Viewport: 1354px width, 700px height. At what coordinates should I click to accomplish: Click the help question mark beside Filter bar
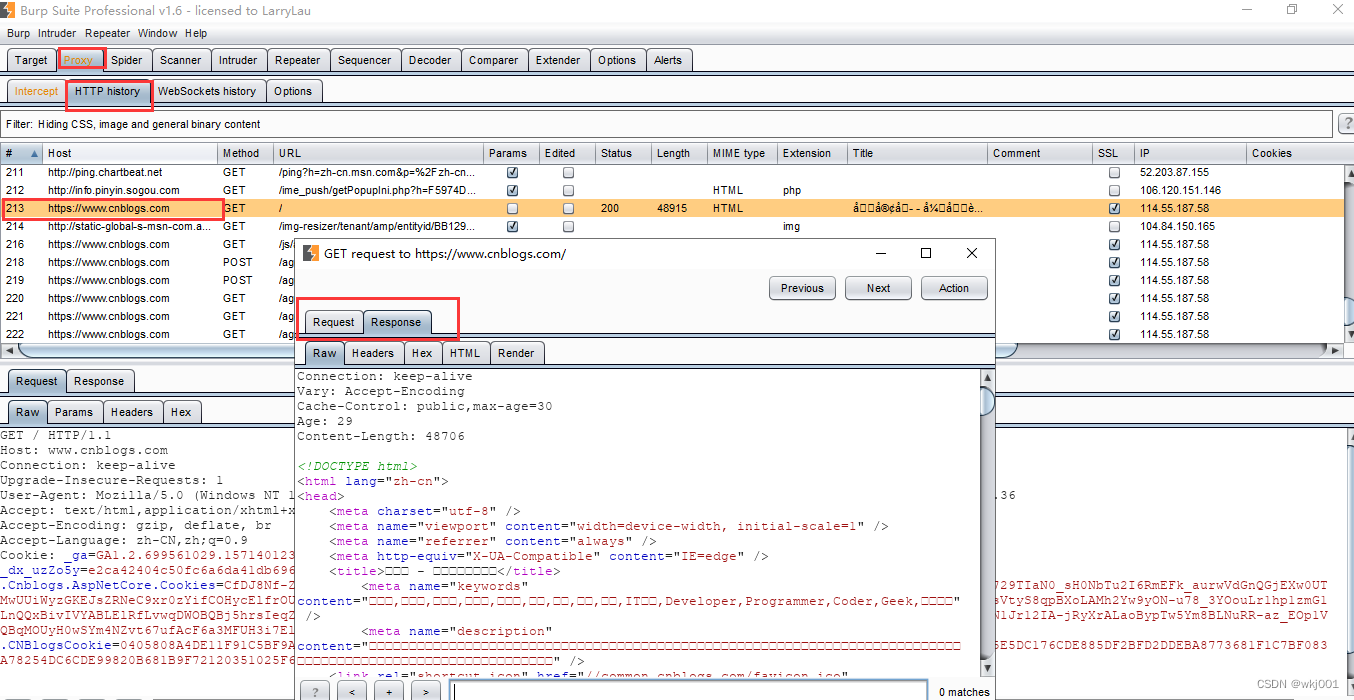tap(1346, 124)
